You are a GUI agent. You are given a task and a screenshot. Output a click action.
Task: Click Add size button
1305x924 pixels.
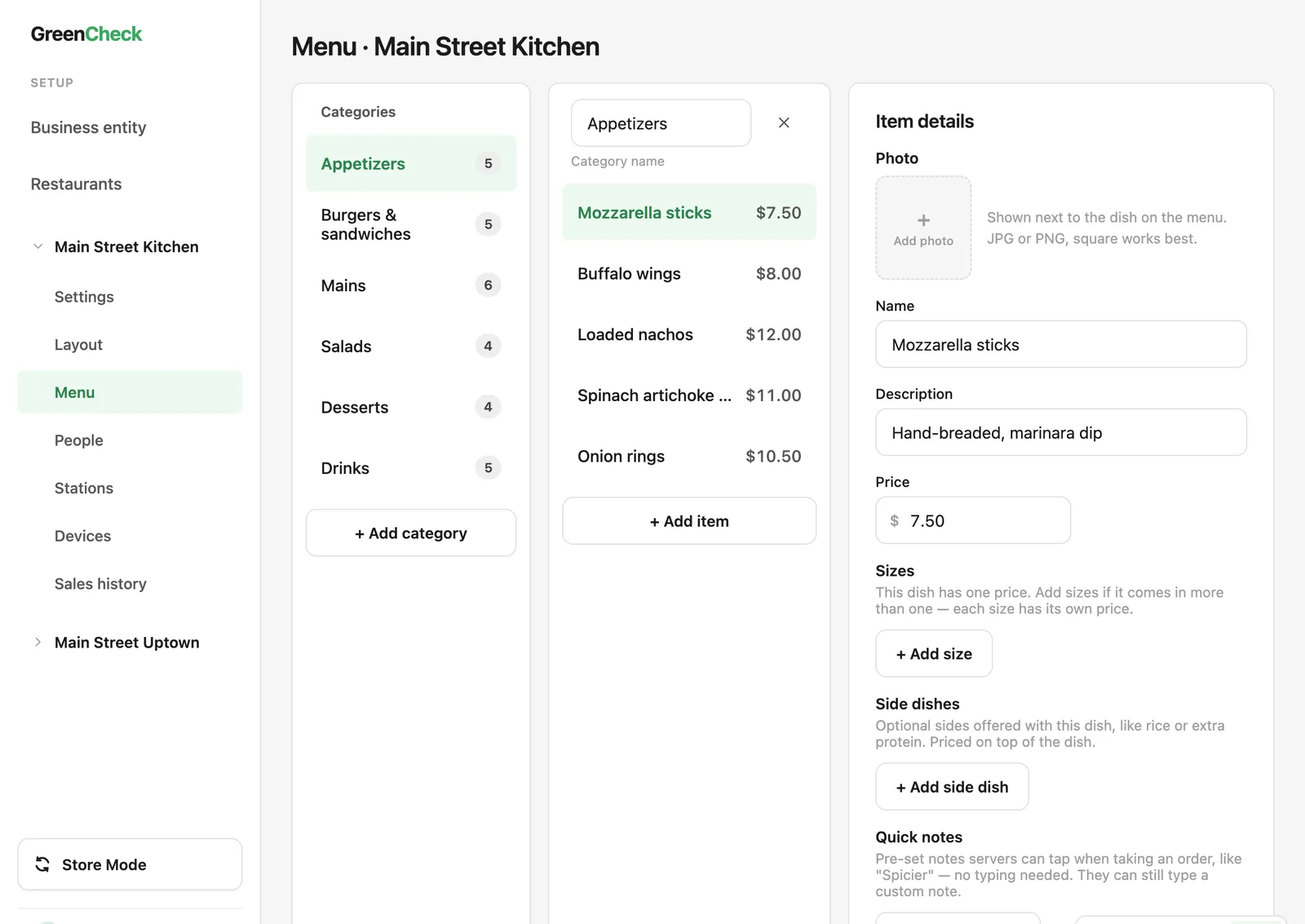[934, 654]
